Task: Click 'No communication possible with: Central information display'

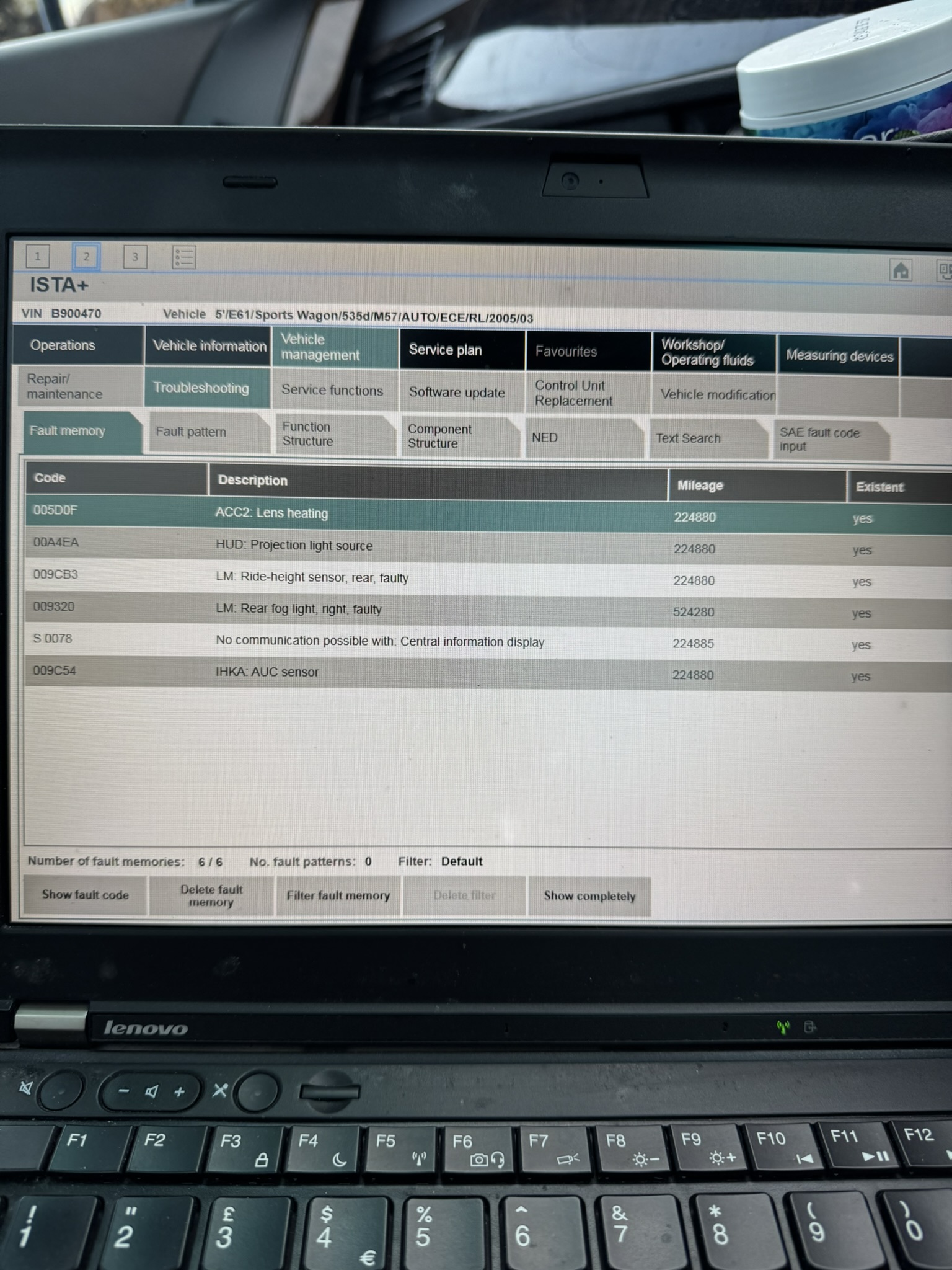Action: (x=380, y=641)
